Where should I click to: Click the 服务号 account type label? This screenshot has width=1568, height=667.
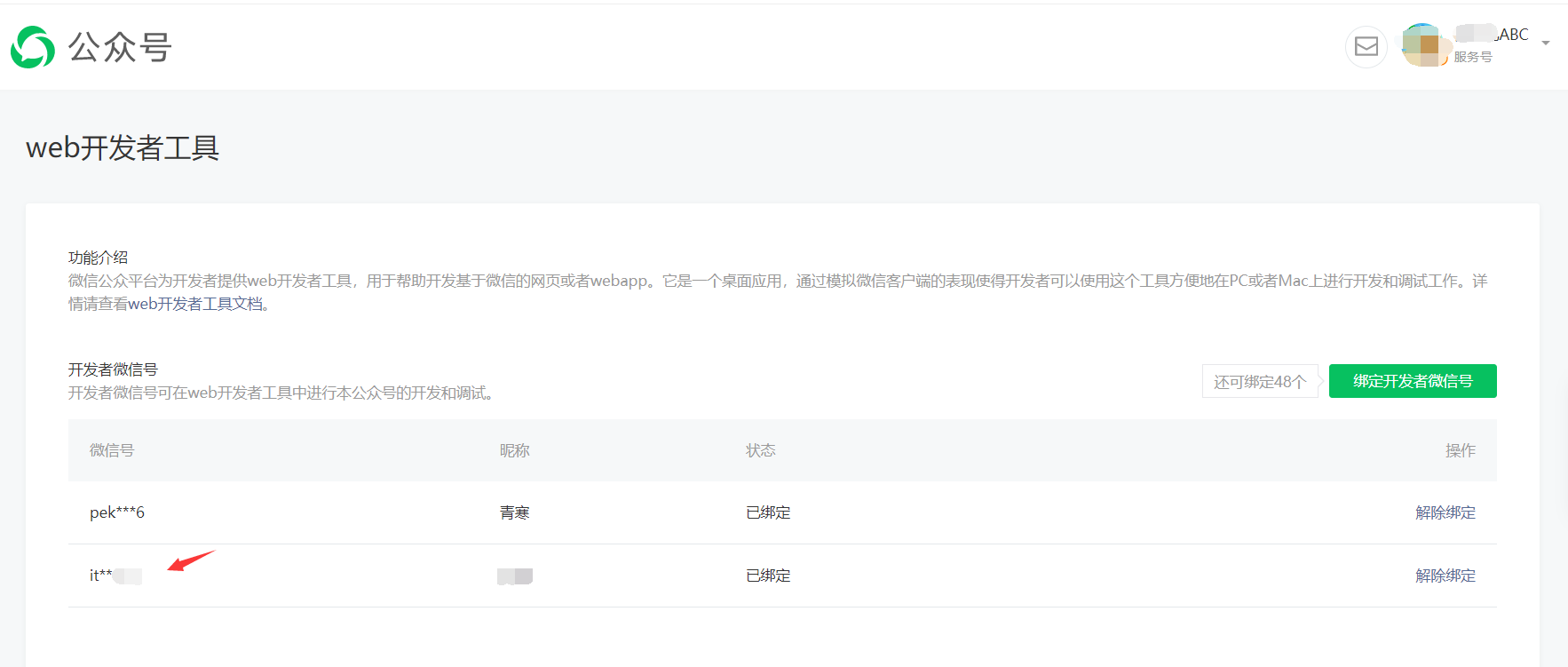[1473, 57]
